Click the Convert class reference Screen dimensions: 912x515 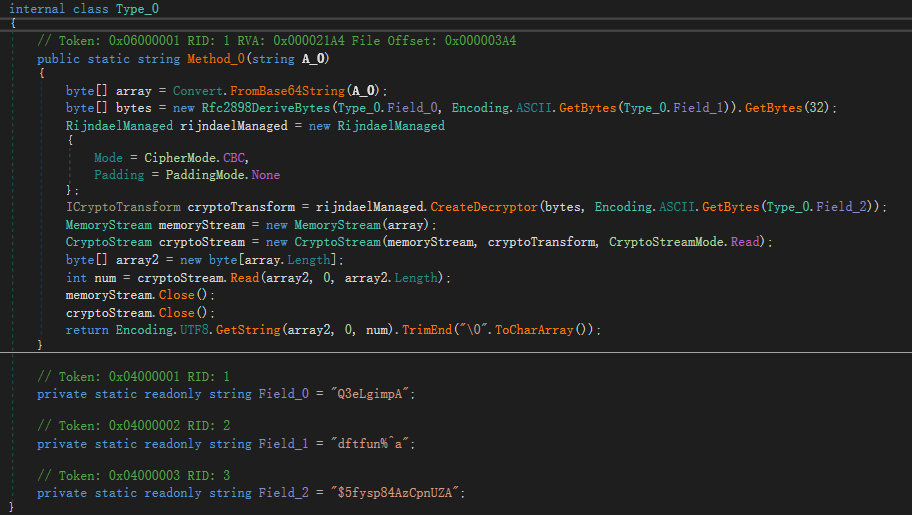click(x=198, y=91)
